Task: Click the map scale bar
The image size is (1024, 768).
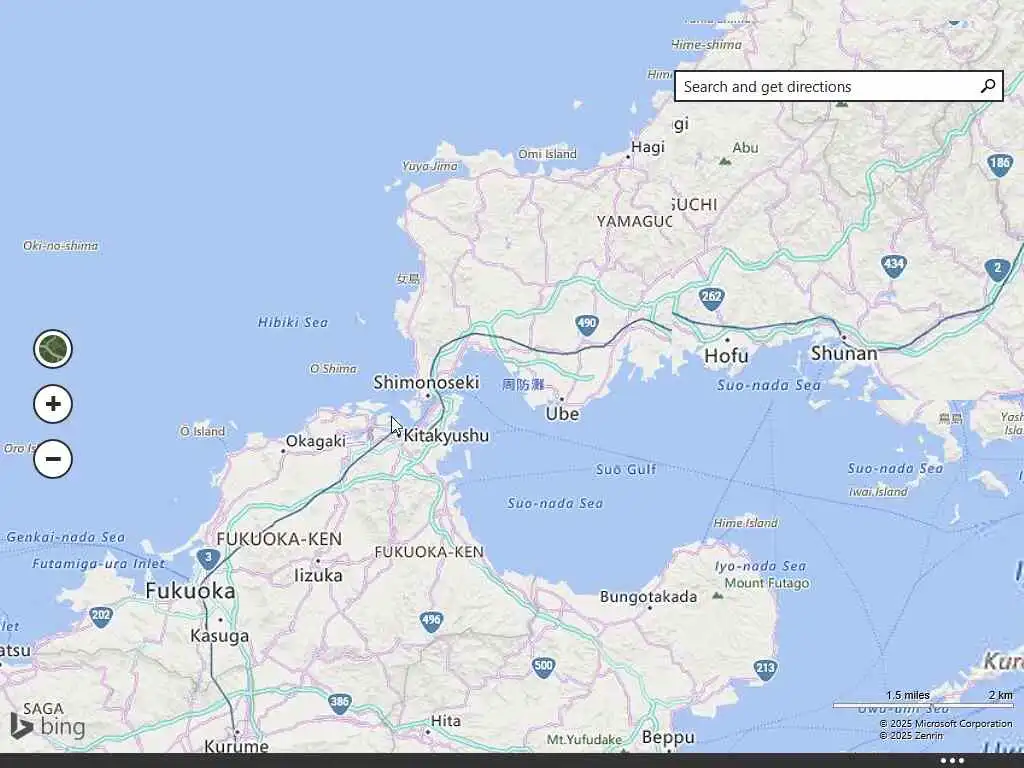Action: click(923, 705)
